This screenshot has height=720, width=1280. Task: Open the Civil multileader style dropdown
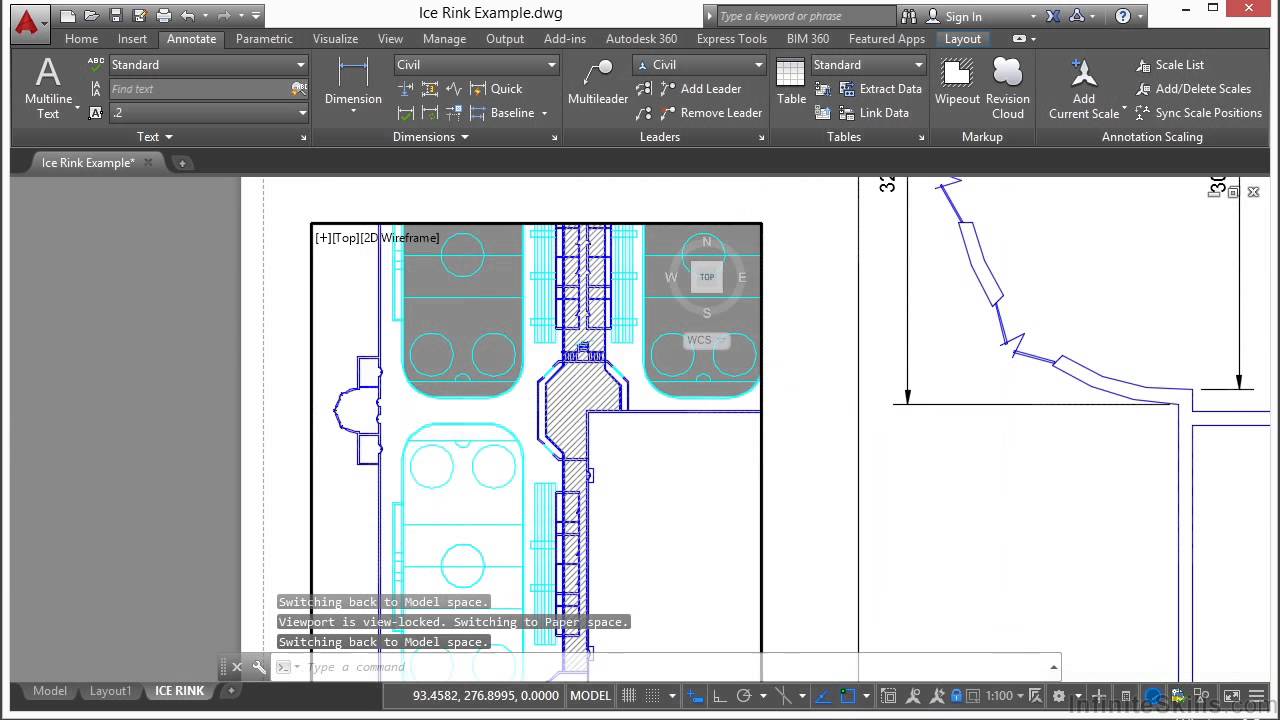(700, 65)
